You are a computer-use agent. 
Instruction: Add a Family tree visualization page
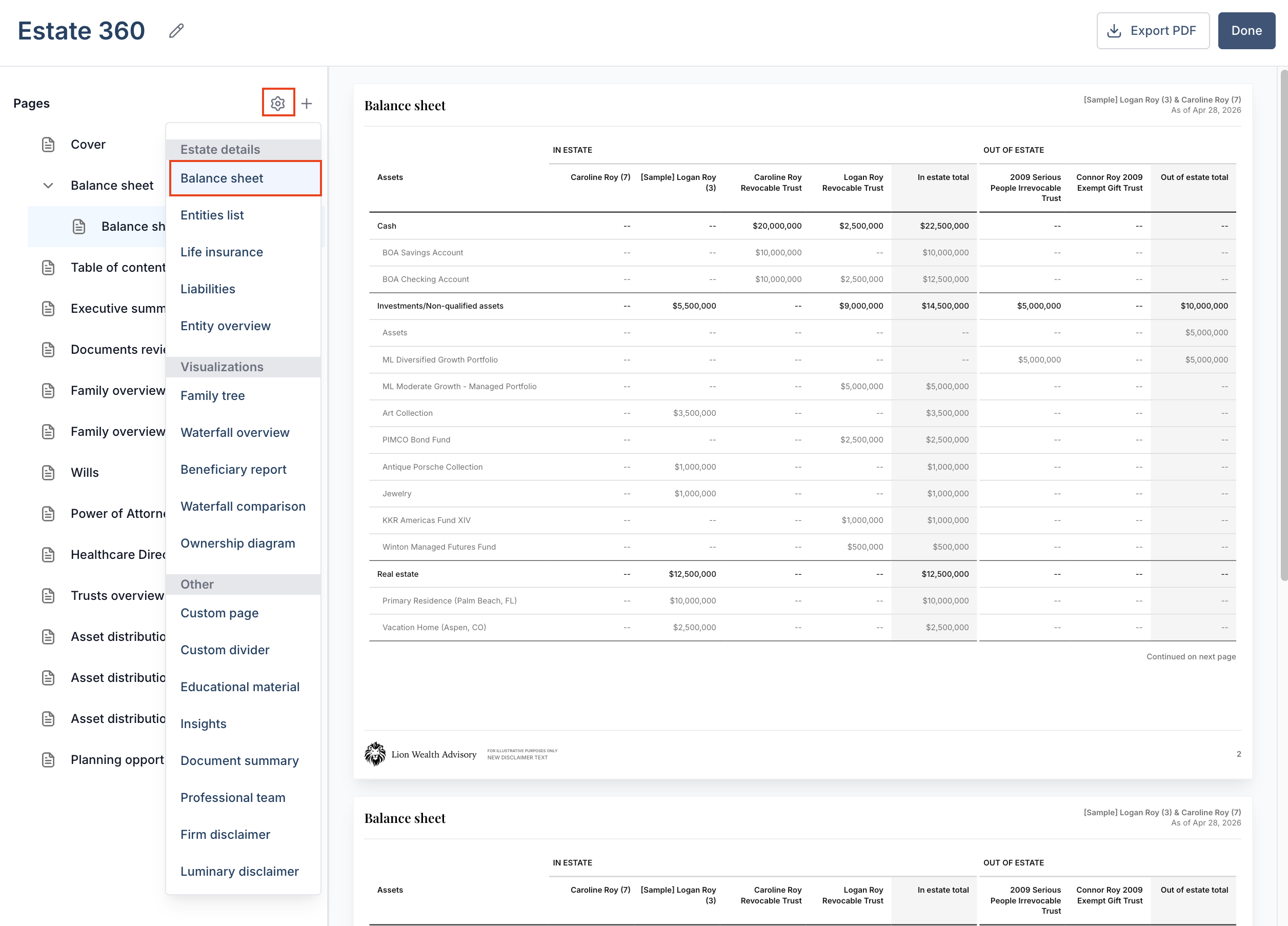pyautogui.click(x=243, y=396)
